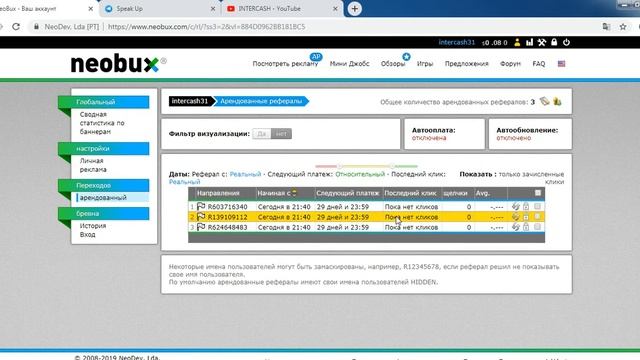Image resolution: width=640 pixels, height=360 pixels.
Task: Click the flag icon for R139109112
Action: 201,217
